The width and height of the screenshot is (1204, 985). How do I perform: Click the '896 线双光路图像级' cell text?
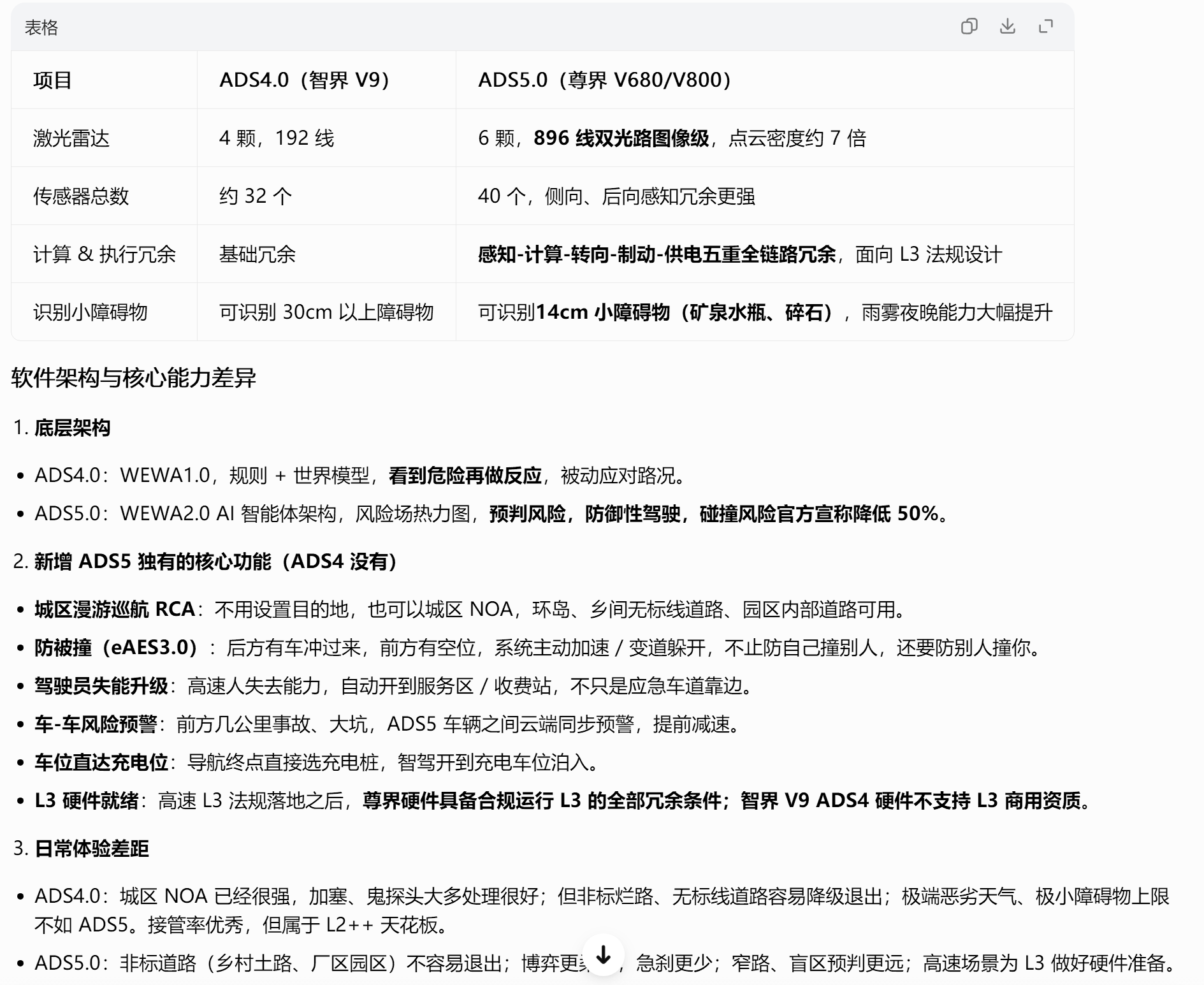tap(621, 138)
